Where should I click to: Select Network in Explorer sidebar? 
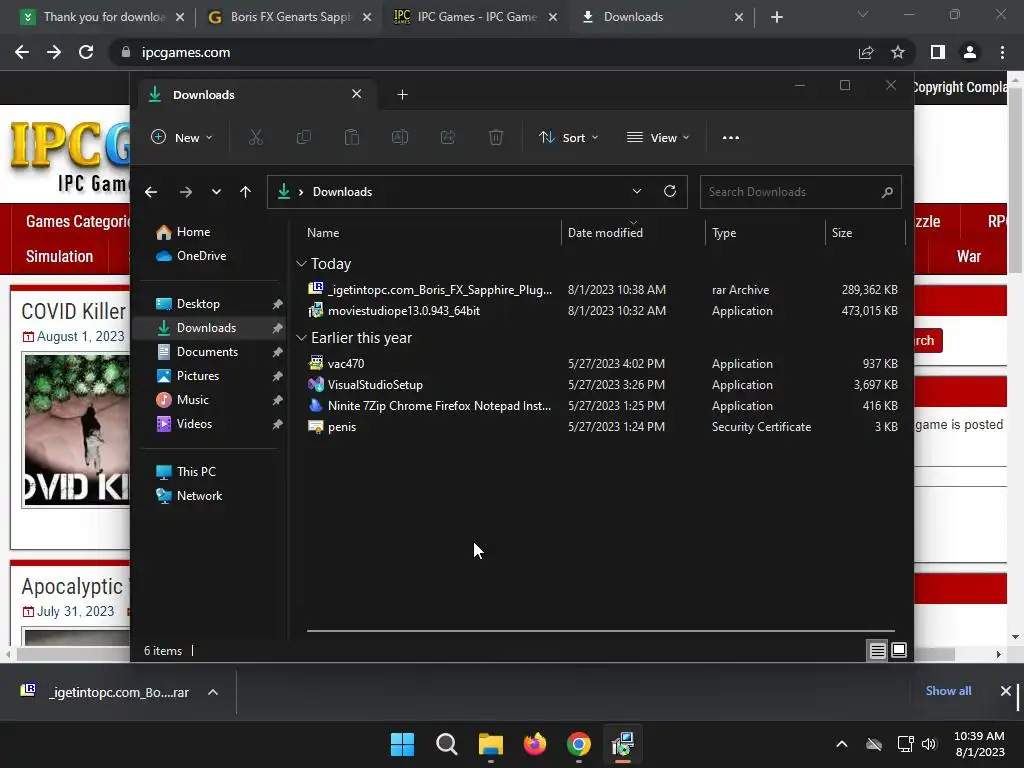click(x=199, y=496)
